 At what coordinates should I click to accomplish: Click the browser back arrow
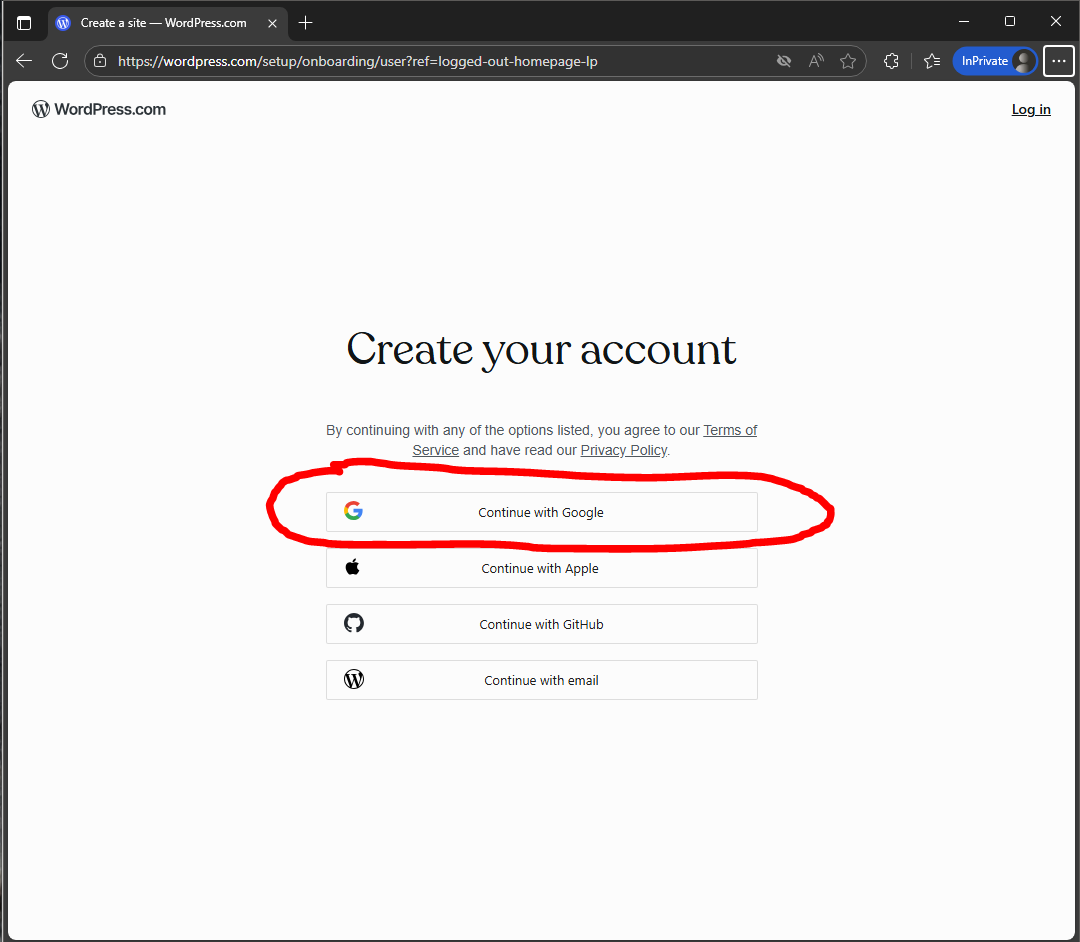click(x=24, y=61)
